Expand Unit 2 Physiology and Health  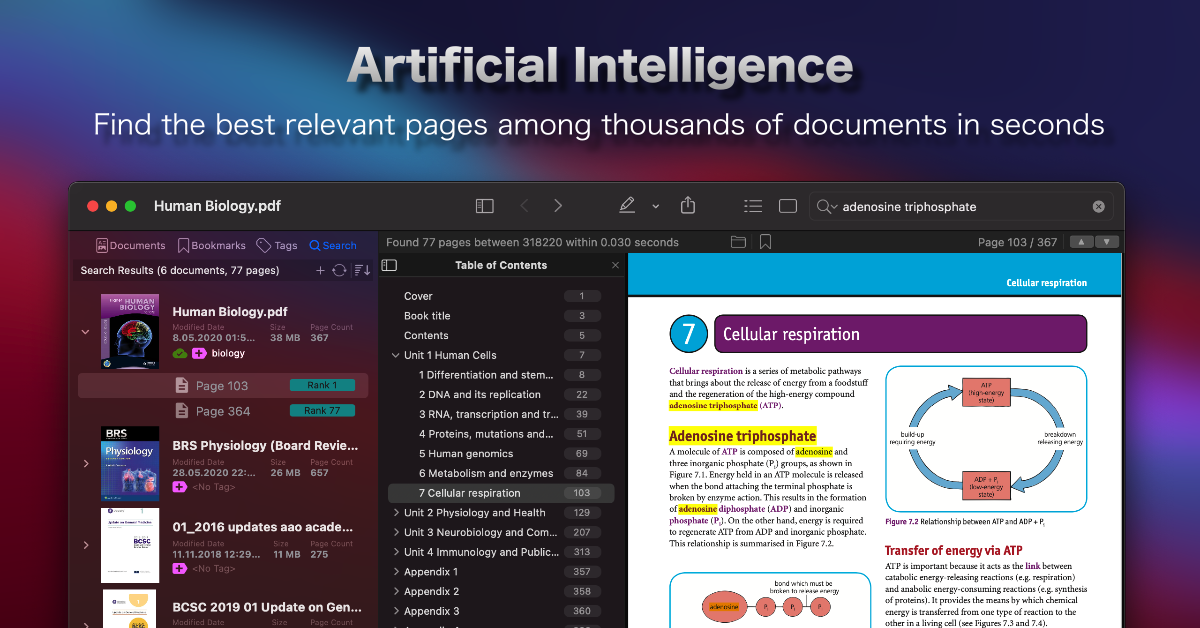[396, 513]
